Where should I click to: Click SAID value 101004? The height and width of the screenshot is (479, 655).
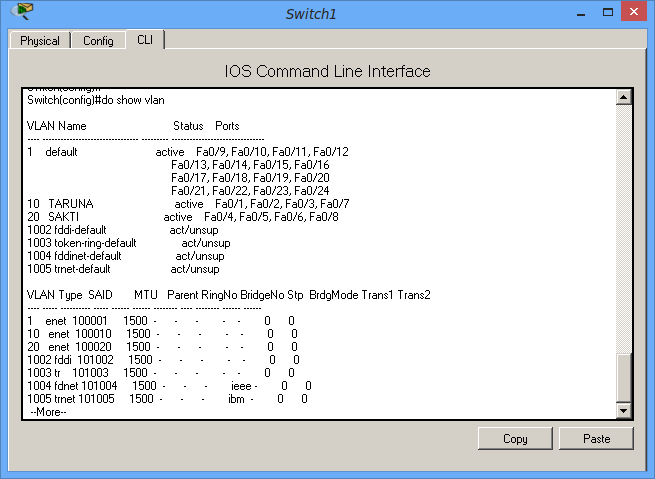(x=99, y=385)
